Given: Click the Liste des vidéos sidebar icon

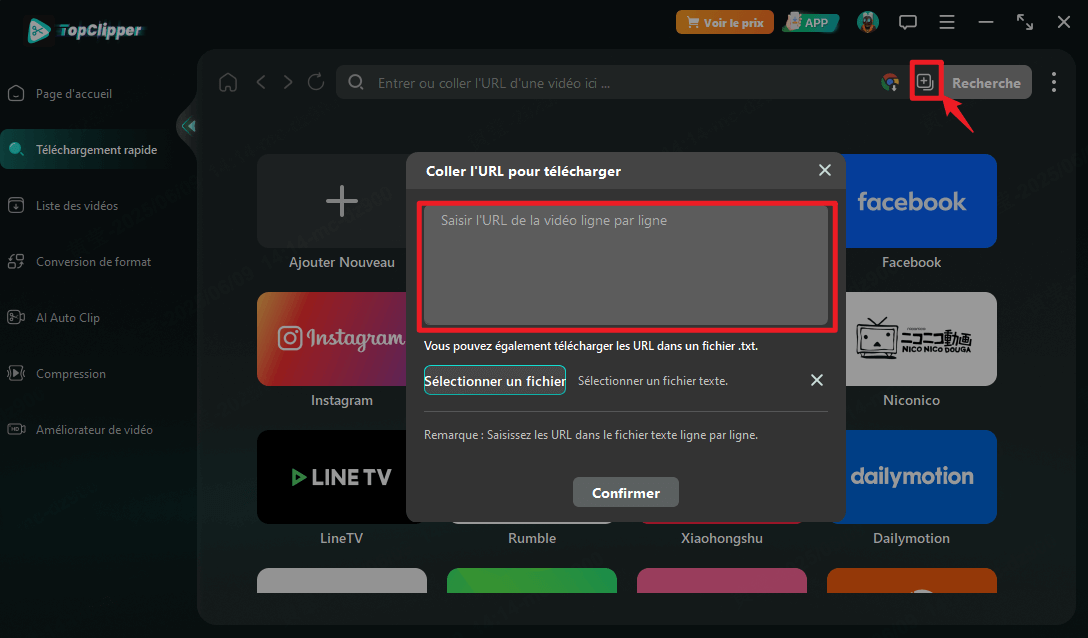Looking at the screenshot, I should click(16, 205).
